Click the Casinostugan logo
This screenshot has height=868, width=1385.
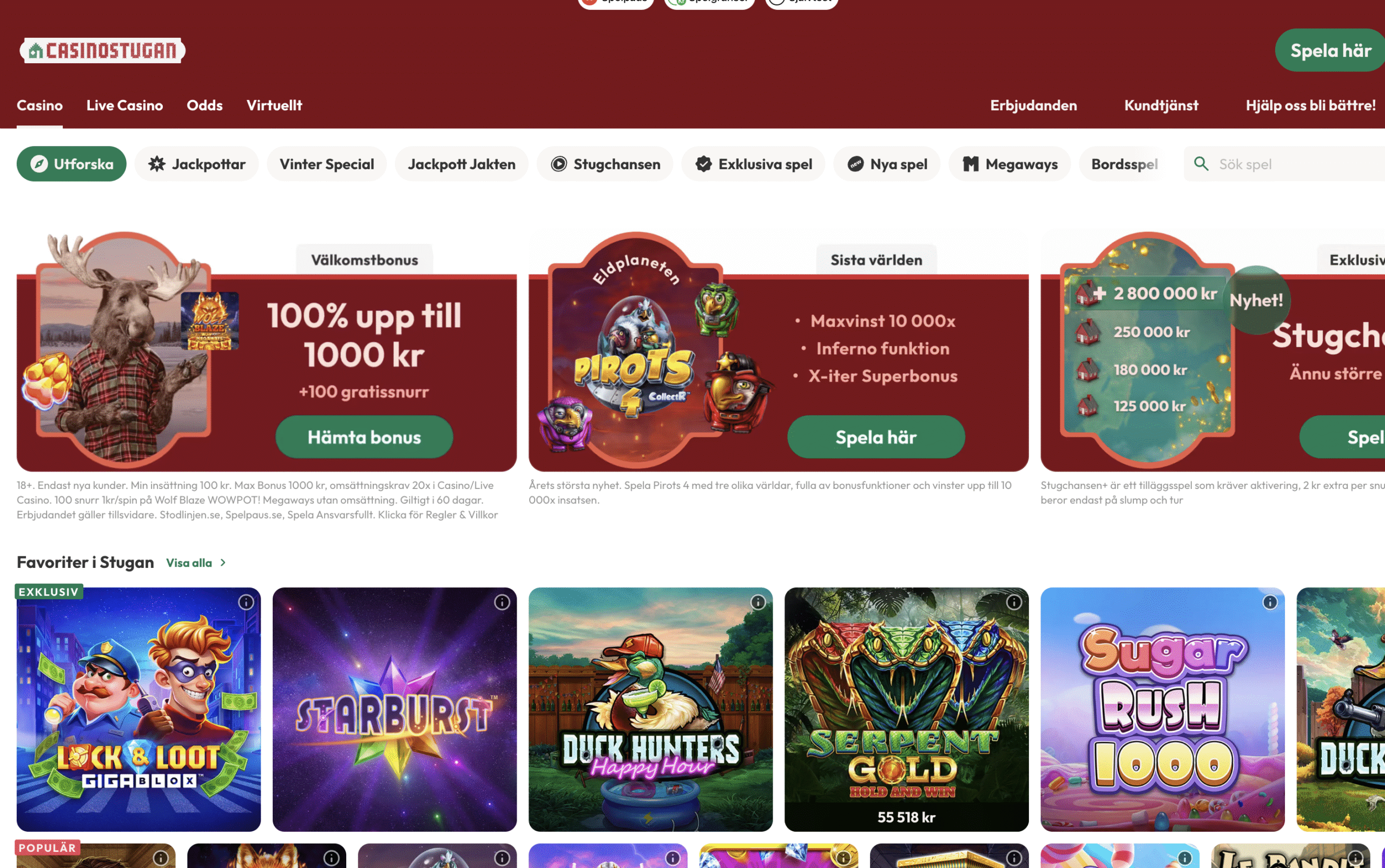pos(102,50)
